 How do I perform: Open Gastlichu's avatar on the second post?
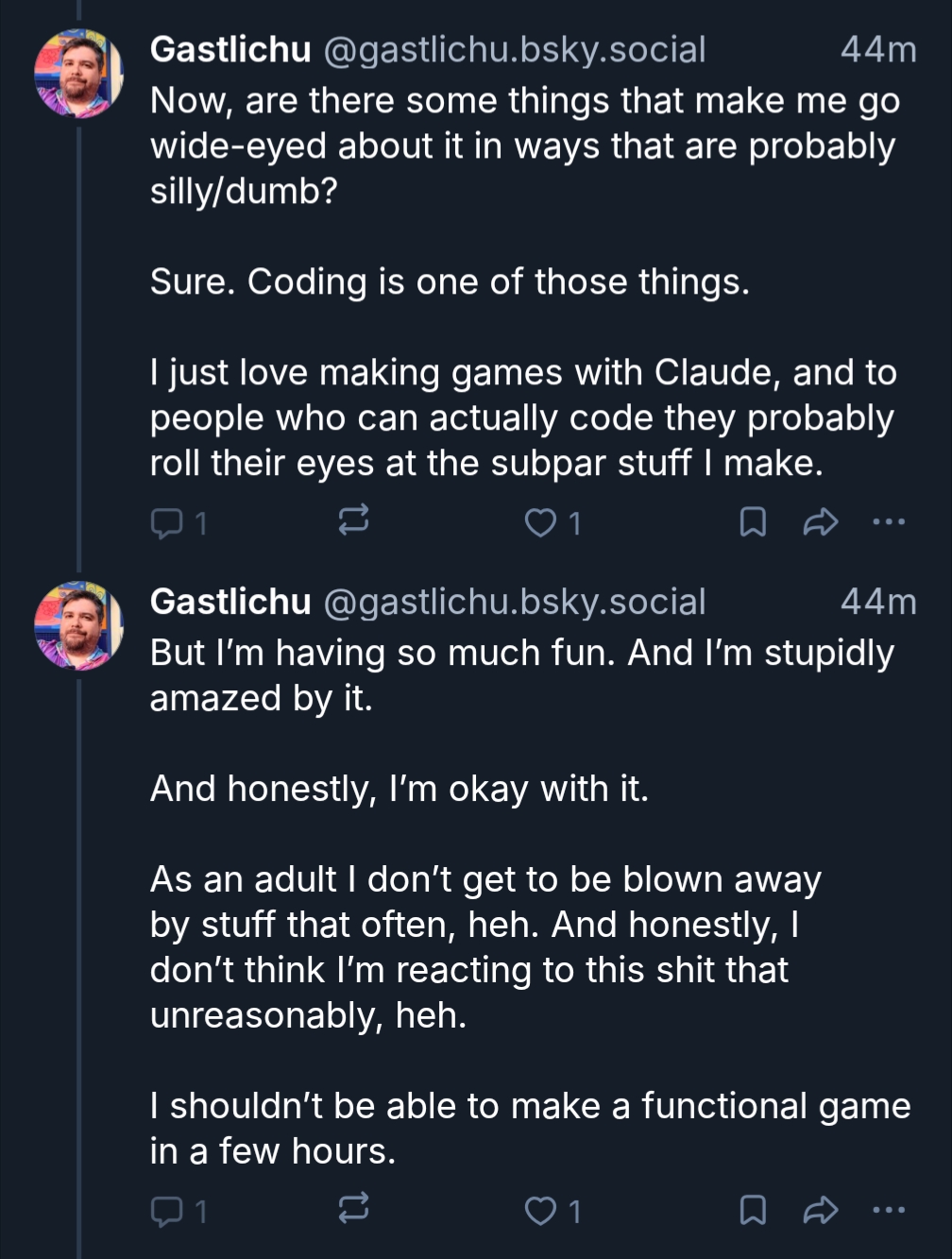click(78, 625)
